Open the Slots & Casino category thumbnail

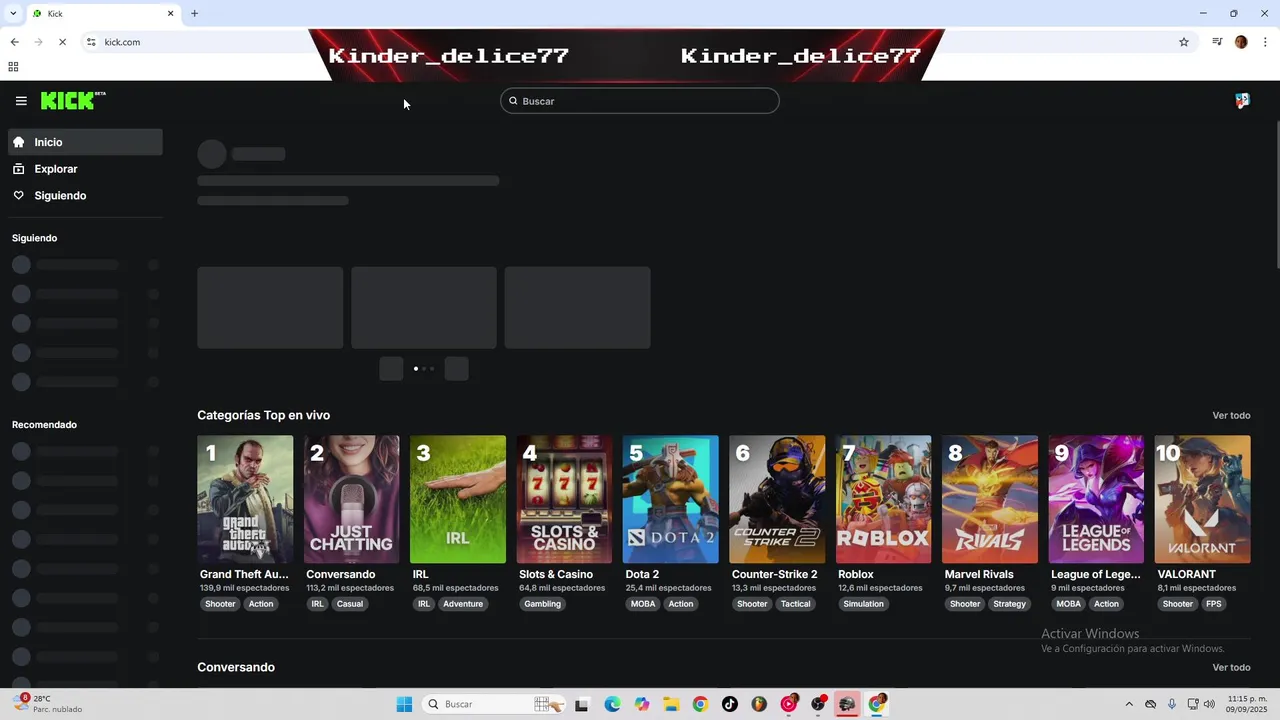pos(564,499)
